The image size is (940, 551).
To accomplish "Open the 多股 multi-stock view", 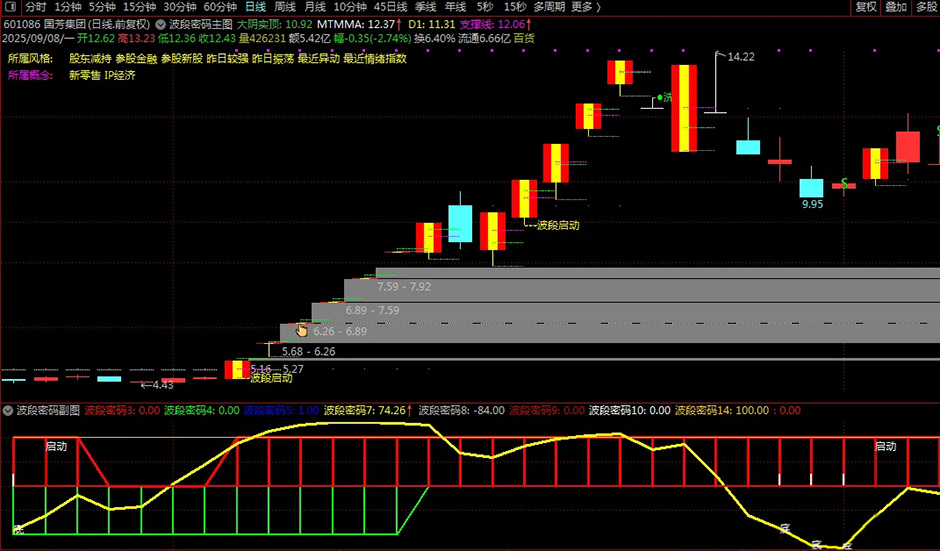I will click(x=926, y=6).
